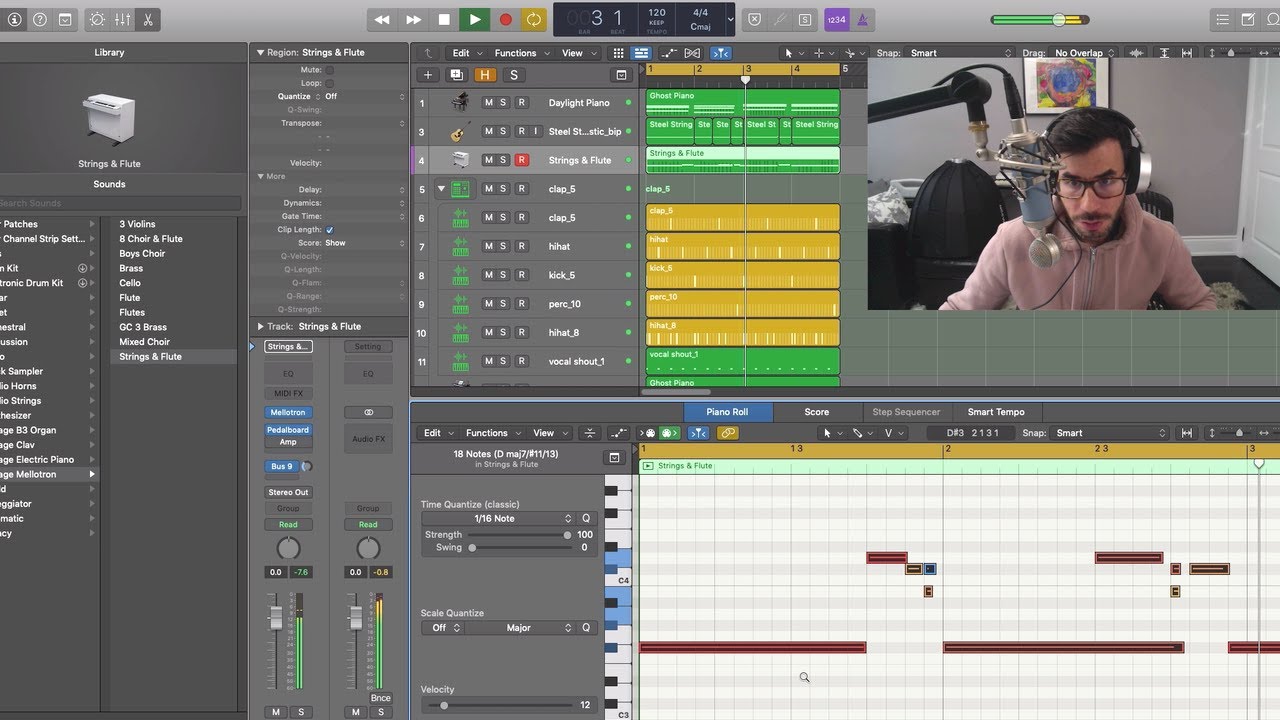Toggle the purple count-in 1234 button
This screenshot has height=720, width=1280.
(x=836, y=19)
